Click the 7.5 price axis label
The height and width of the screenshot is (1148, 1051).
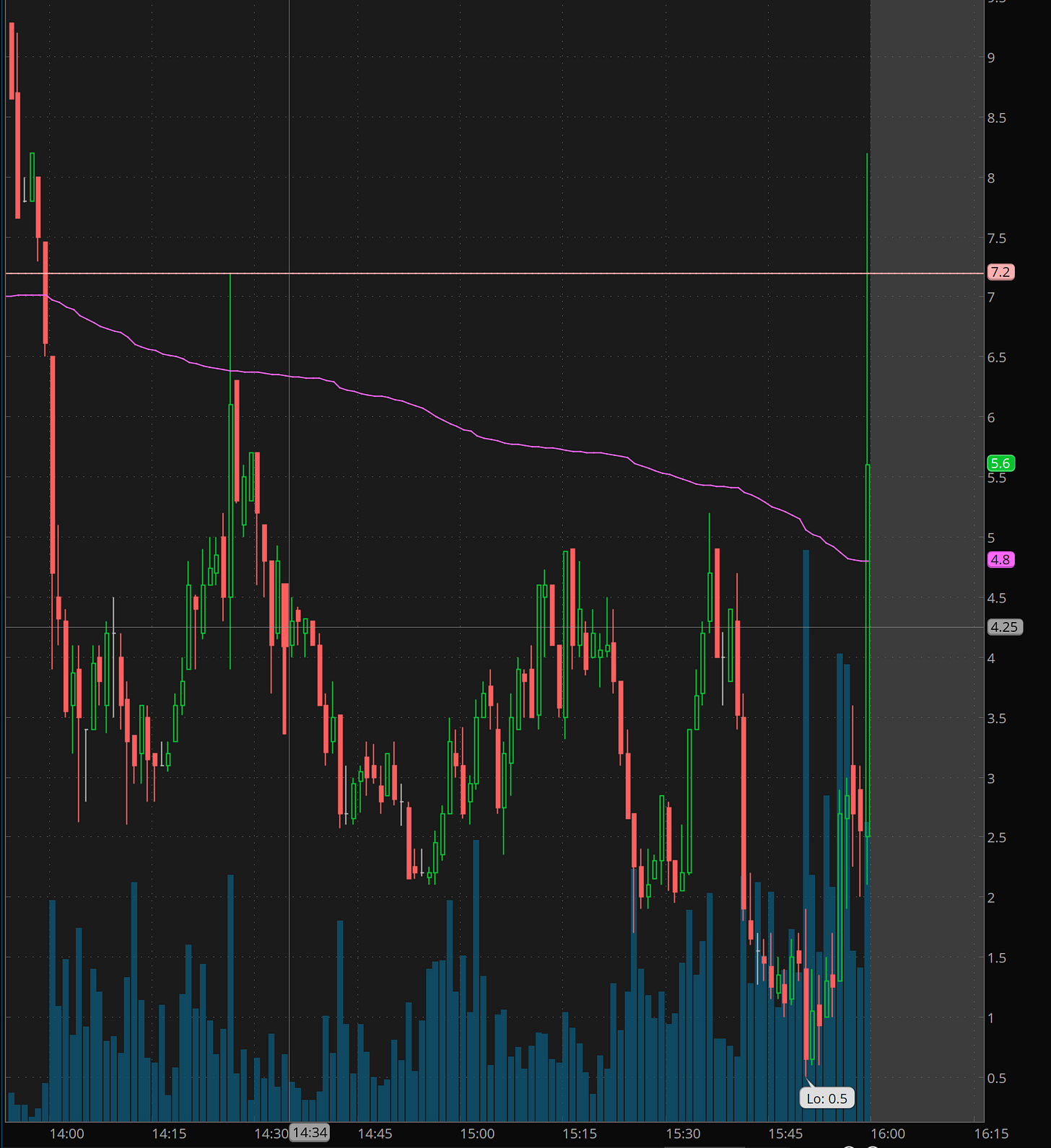pyautogui.click(x=996, y=238)
